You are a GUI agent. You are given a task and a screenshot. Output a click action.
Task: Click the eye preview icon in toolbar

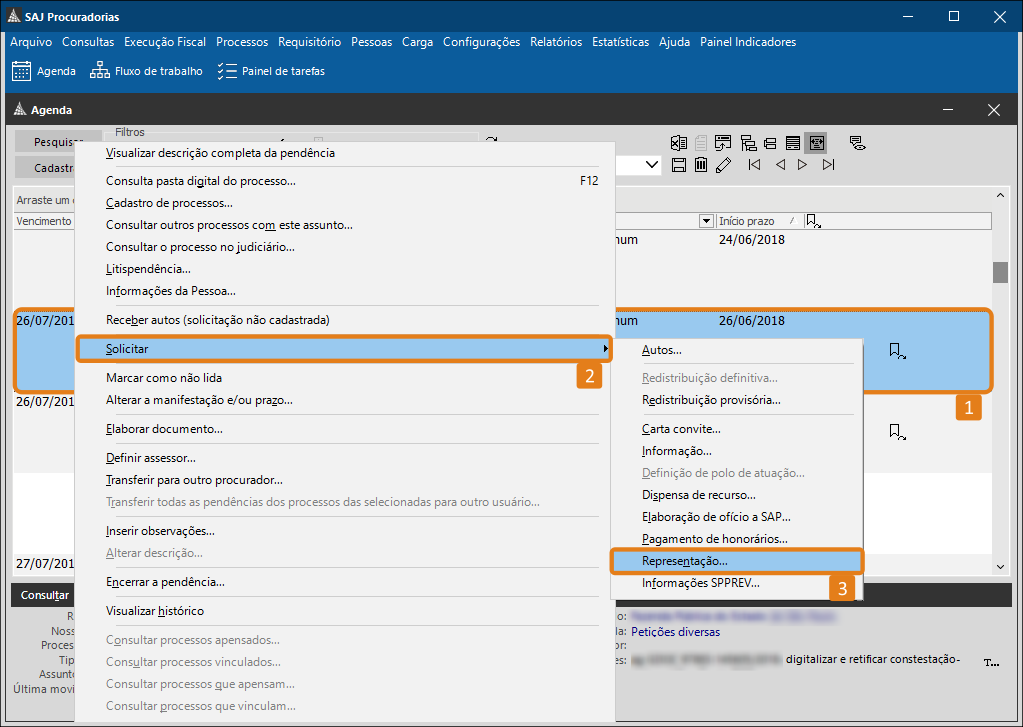coord(857,143)
